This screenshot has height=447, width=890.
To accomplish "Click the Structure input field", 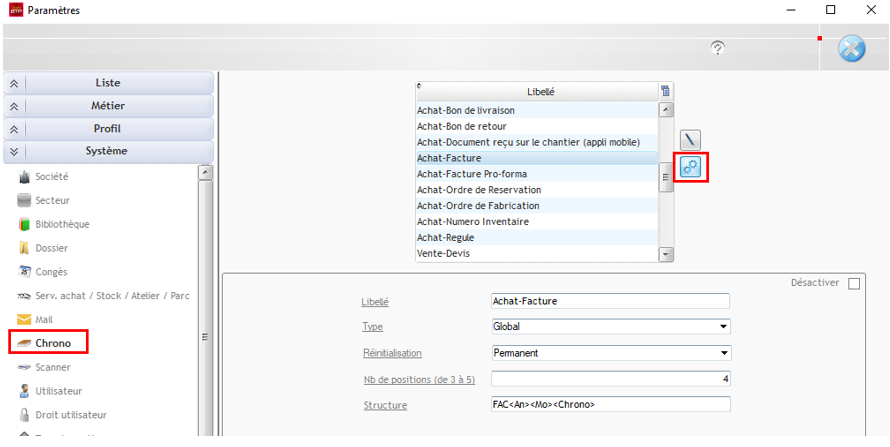I will click(x=610, y=405).
